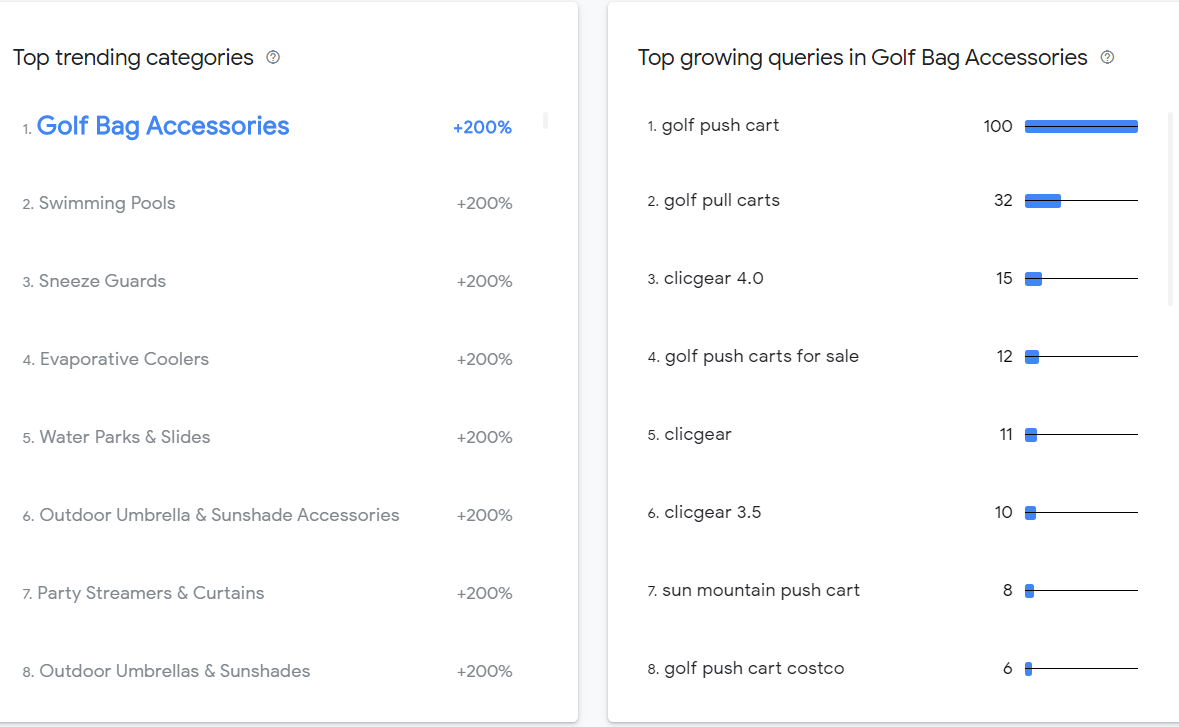Click sun mountain push cart query
Viewport: 1179px width, 727px height.
pos(761,591)
